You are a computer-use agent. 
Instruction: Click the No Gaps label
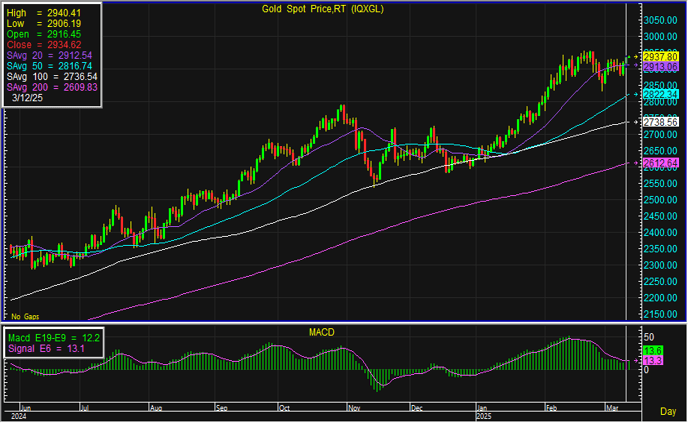pyautogui.click(x=26, y=316)
